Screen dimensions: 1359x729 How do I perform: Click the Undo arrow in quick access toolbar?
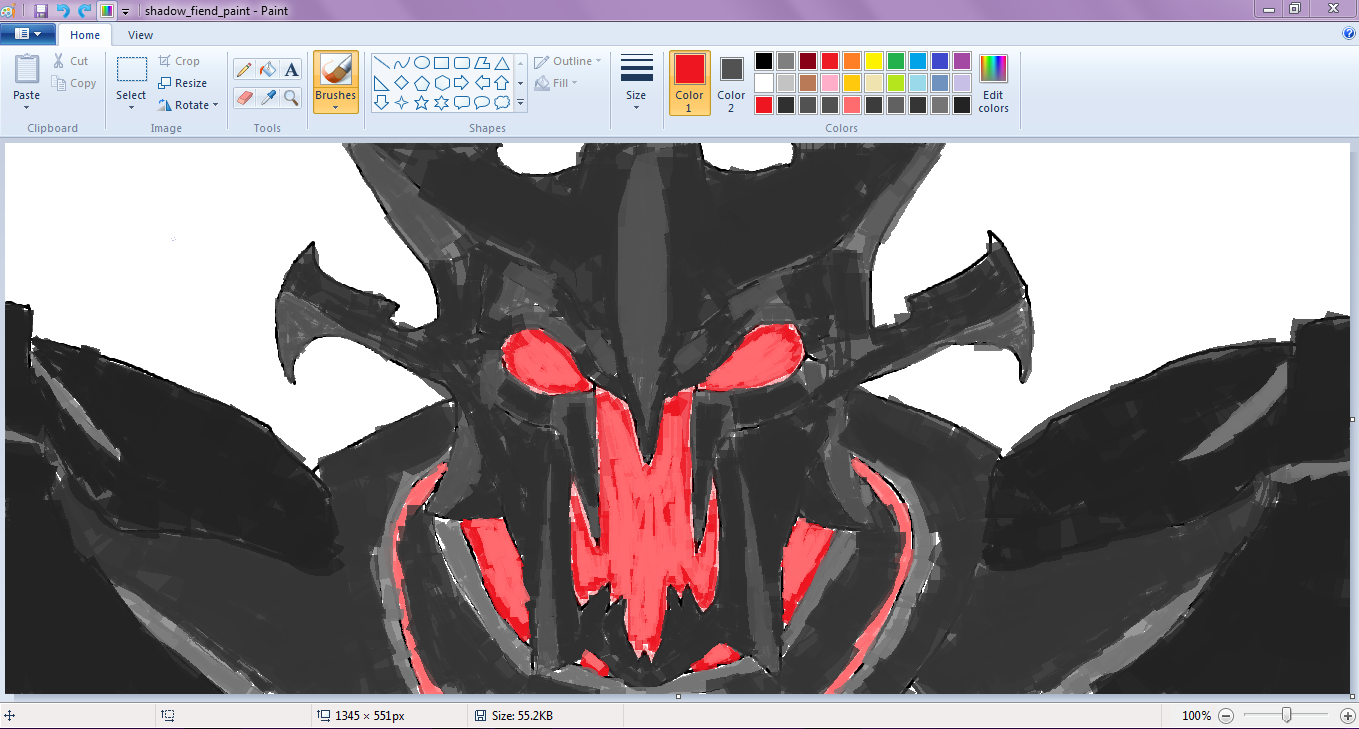63,10
